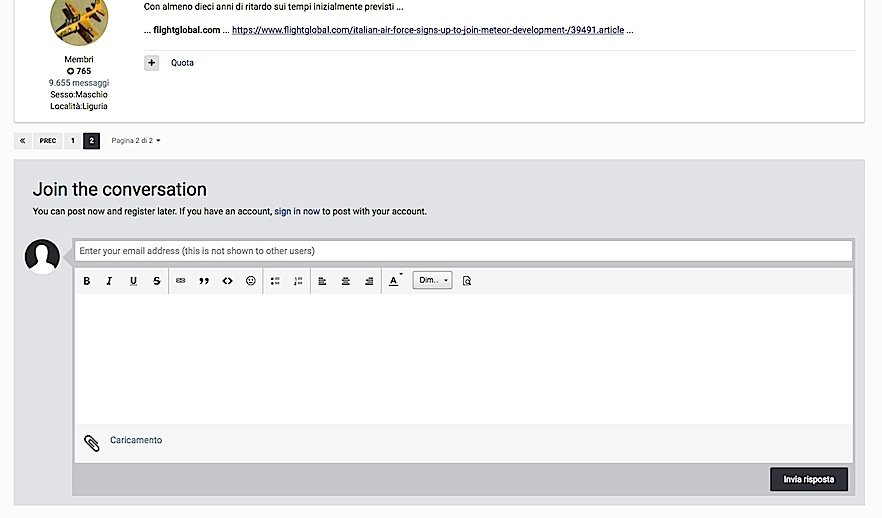Click the email address input field
The image size is (882, 518).
(462, 250)
